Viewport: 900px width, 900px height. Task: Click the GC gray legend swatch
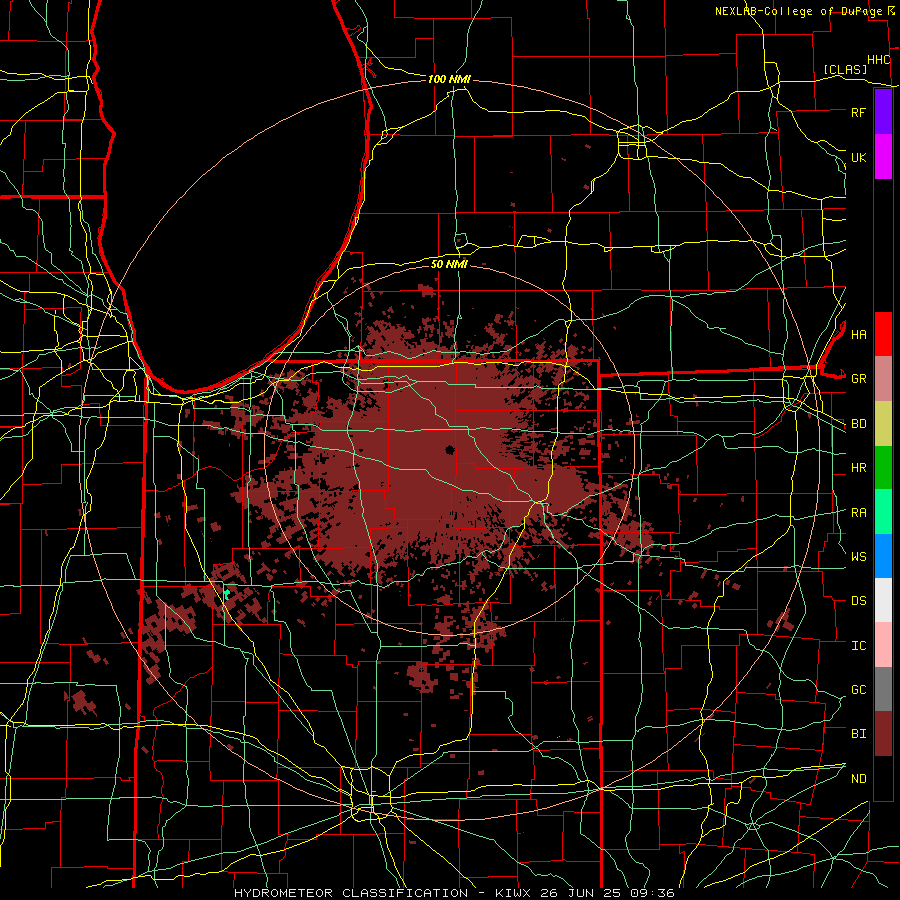click(883, 689)
